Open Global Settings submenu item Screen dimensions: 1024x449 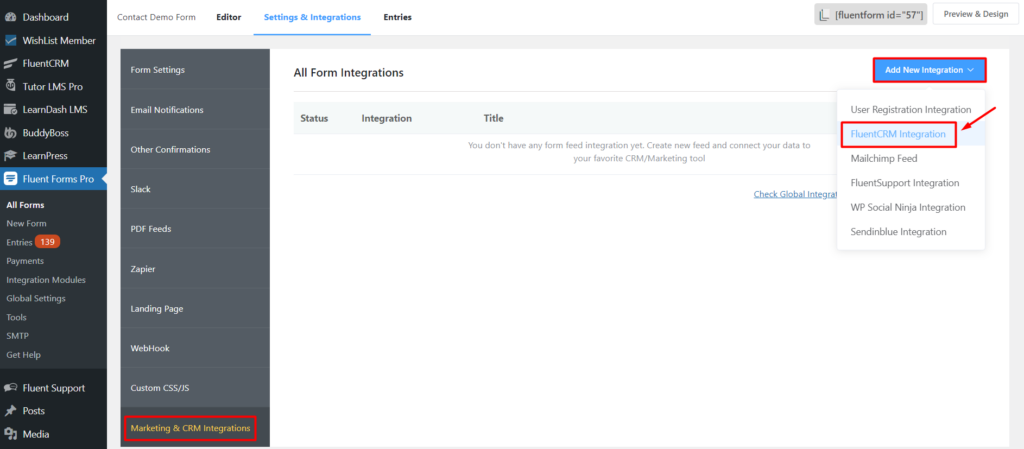tap(36, 298)
